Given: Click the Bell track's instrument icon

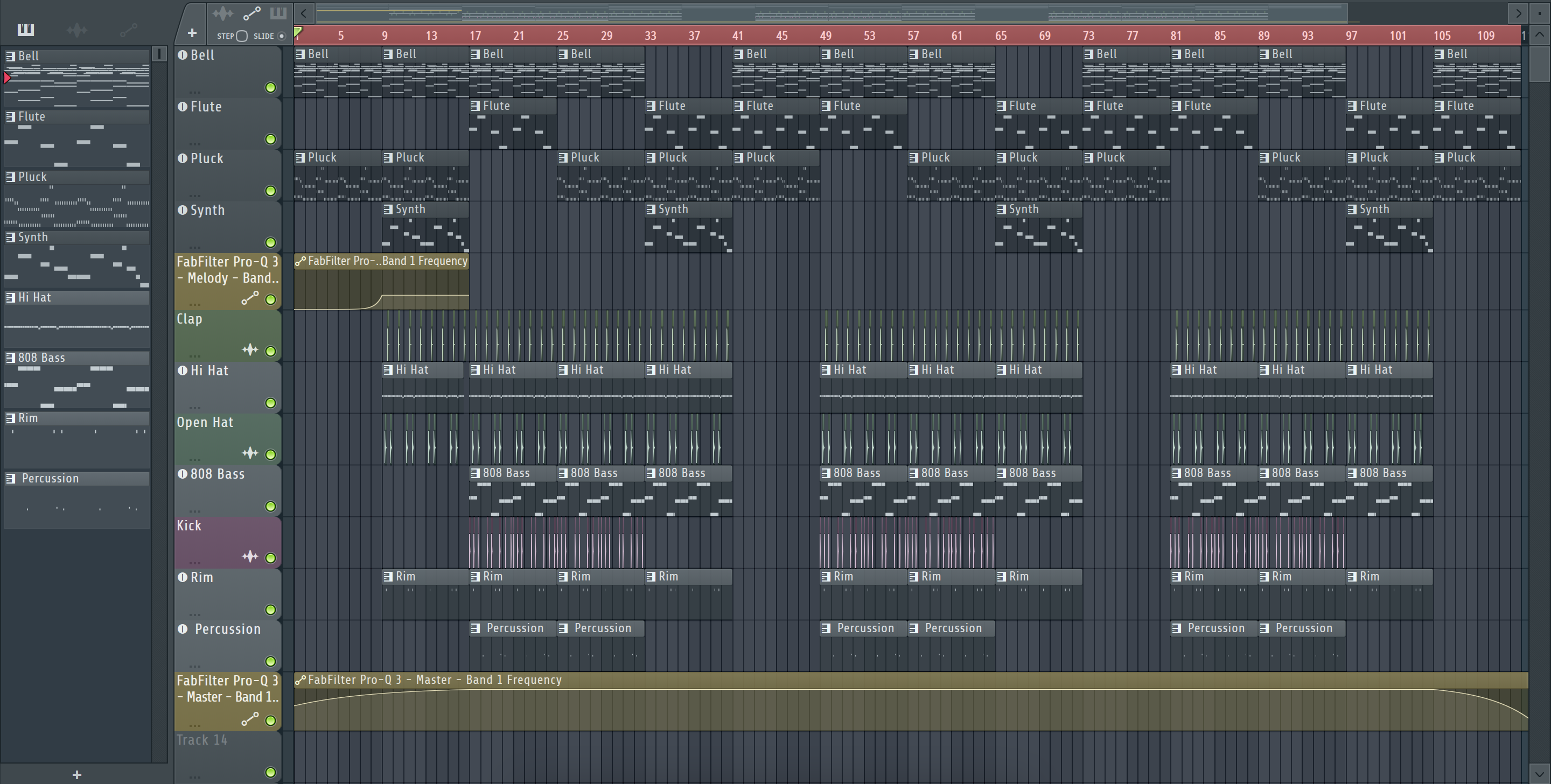Looking at the screenshot, I should coord(183,55).
